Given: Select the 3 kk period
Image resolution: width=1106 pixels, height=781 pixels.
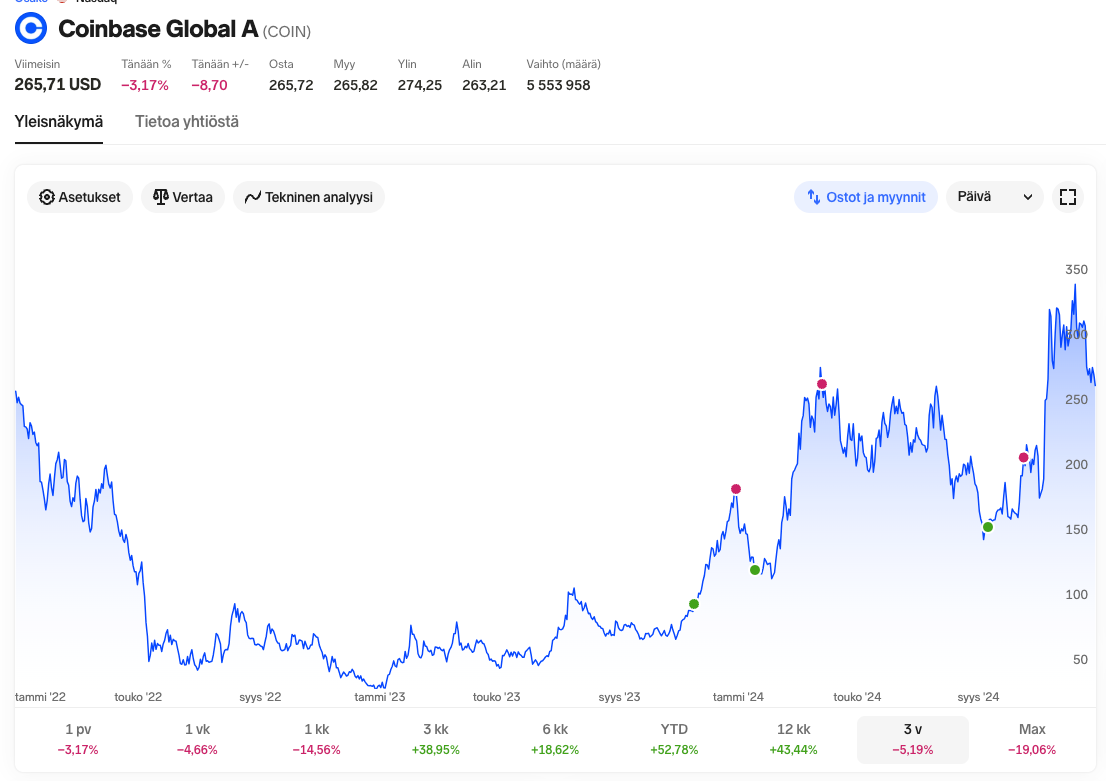Looking at the screenshot, I should pos(436,739).
